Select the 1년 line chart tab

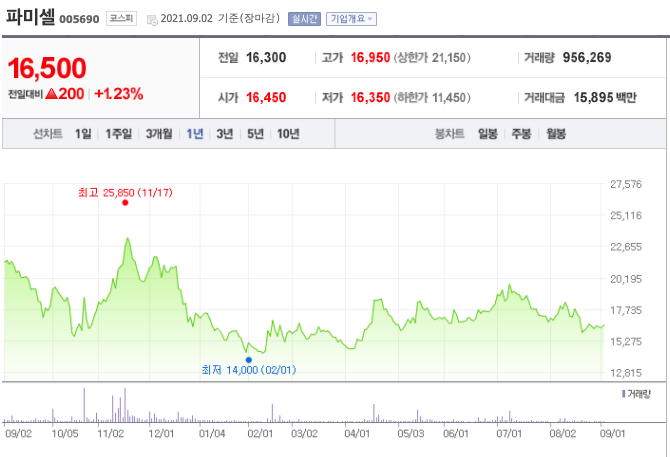[195, 134]
